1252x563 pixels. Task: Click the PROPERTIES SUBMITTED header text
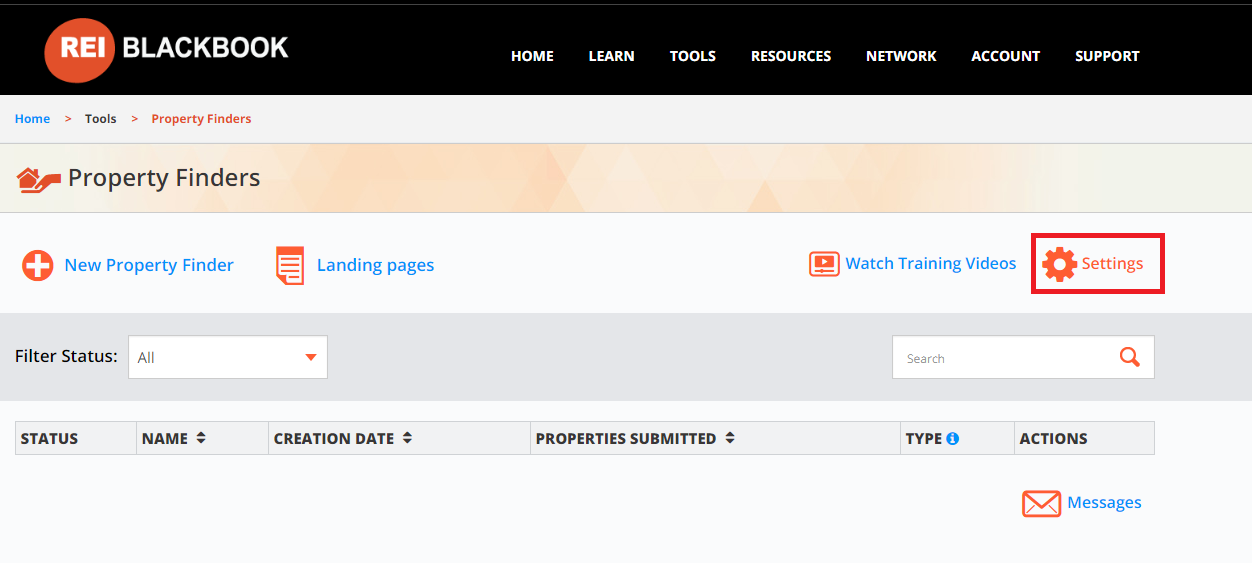coord(626,438)
